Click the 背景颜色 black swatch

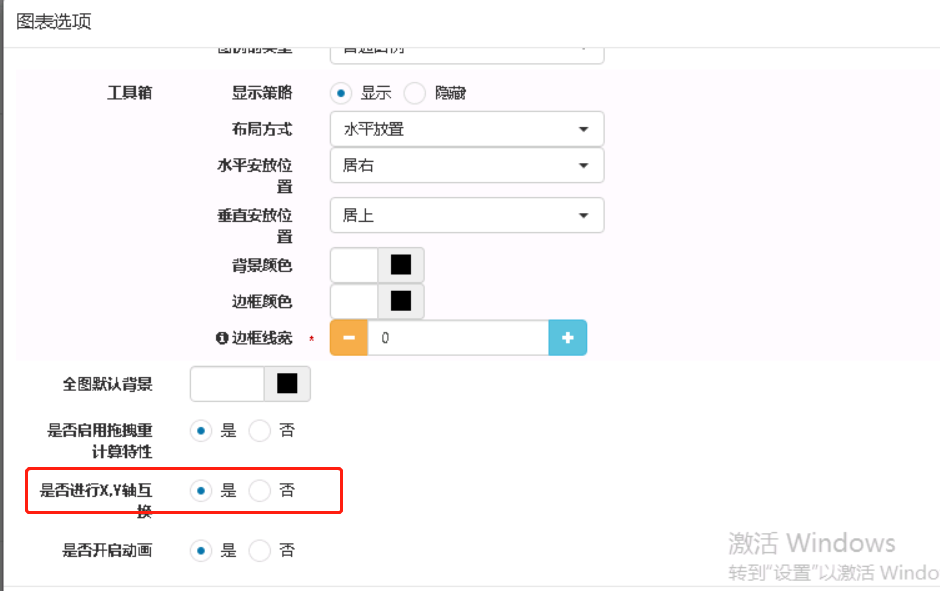pos(402,264)
